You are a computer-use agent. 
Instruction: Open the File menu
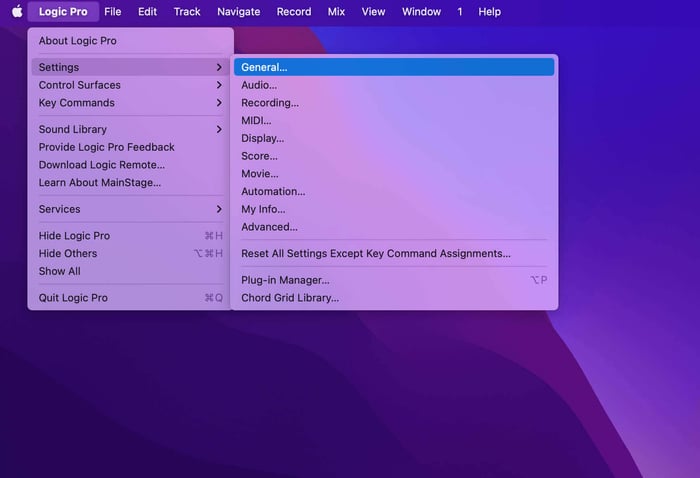[112, 12]
